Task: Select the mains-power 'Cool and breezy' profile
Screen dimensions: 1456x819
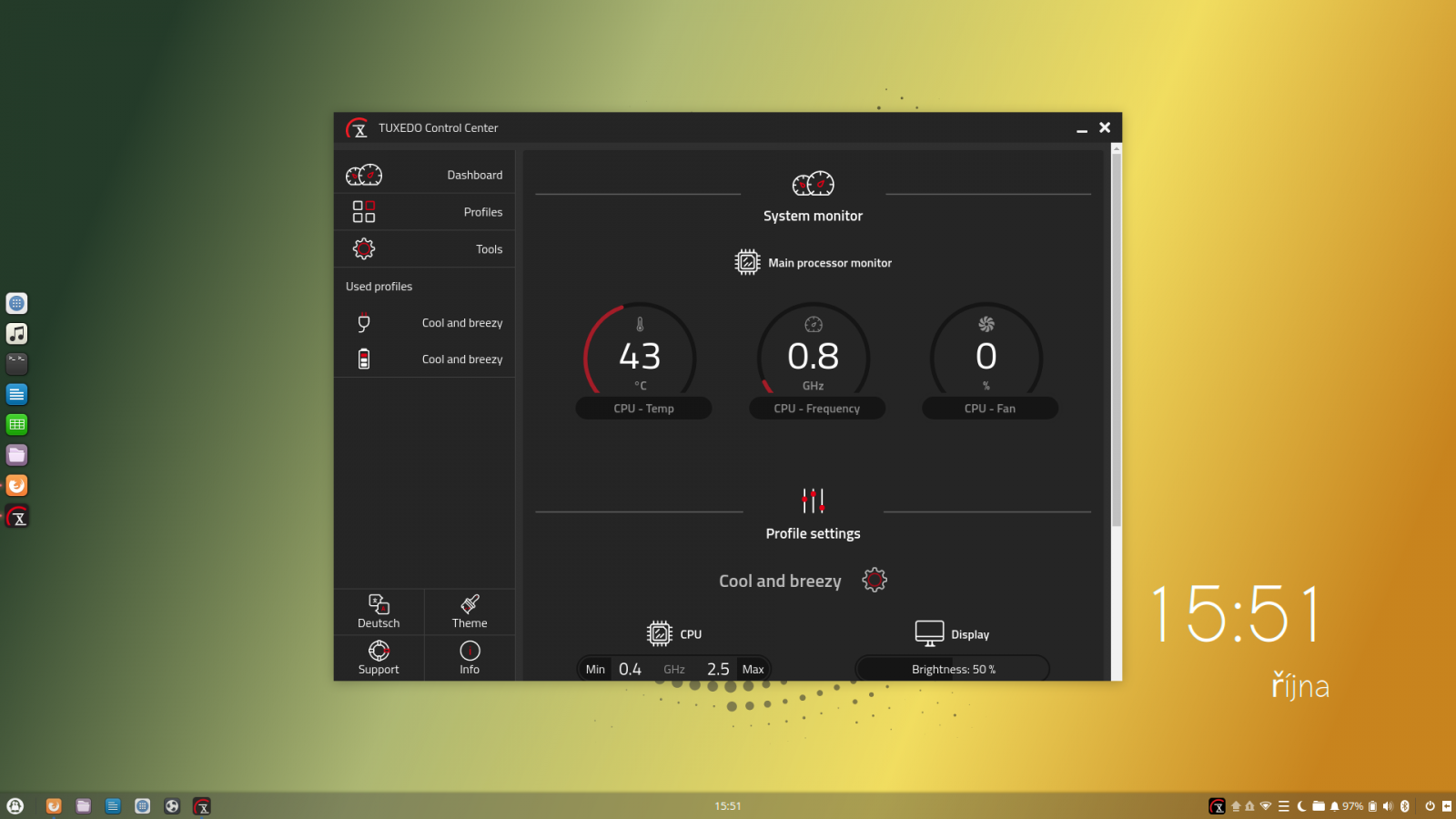Action: (424, 323)
